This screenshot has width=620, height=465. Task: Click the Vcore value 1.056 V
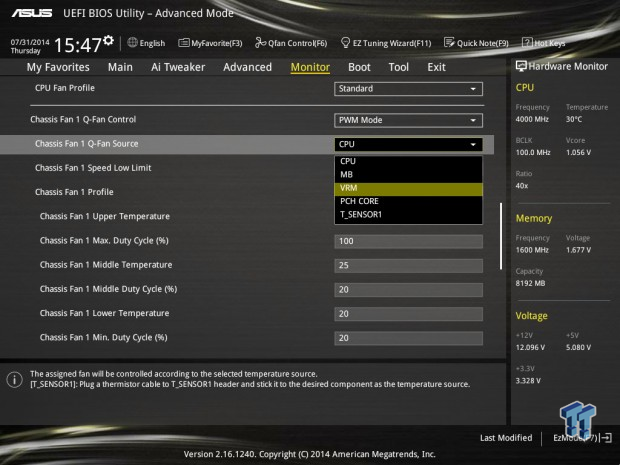578,153
